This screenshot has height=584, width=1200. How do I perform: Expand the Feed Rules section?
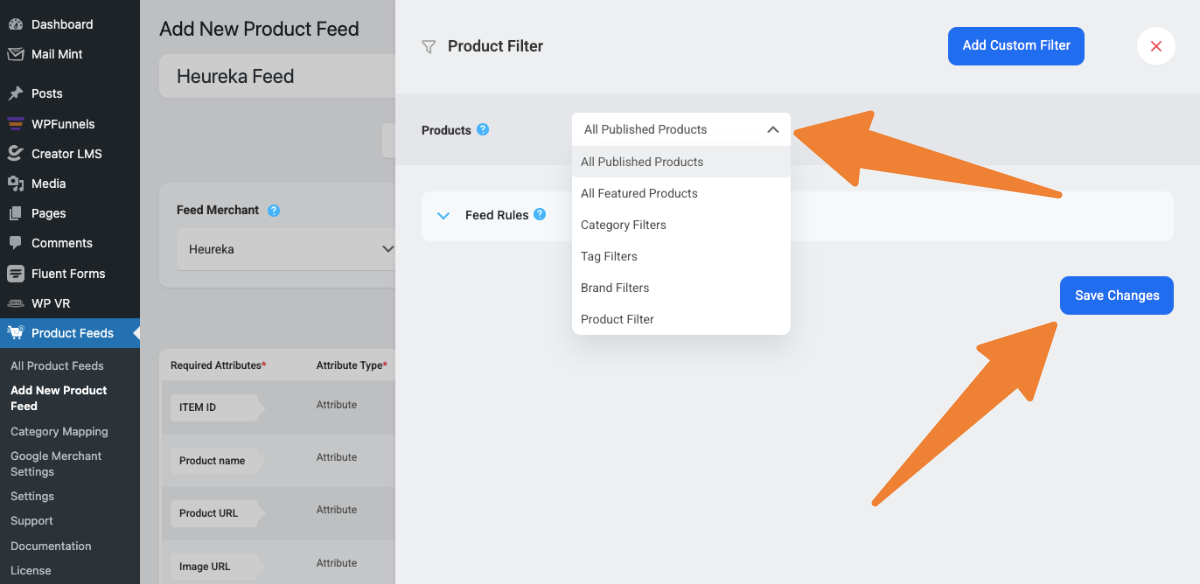click(x=444, y=216)
